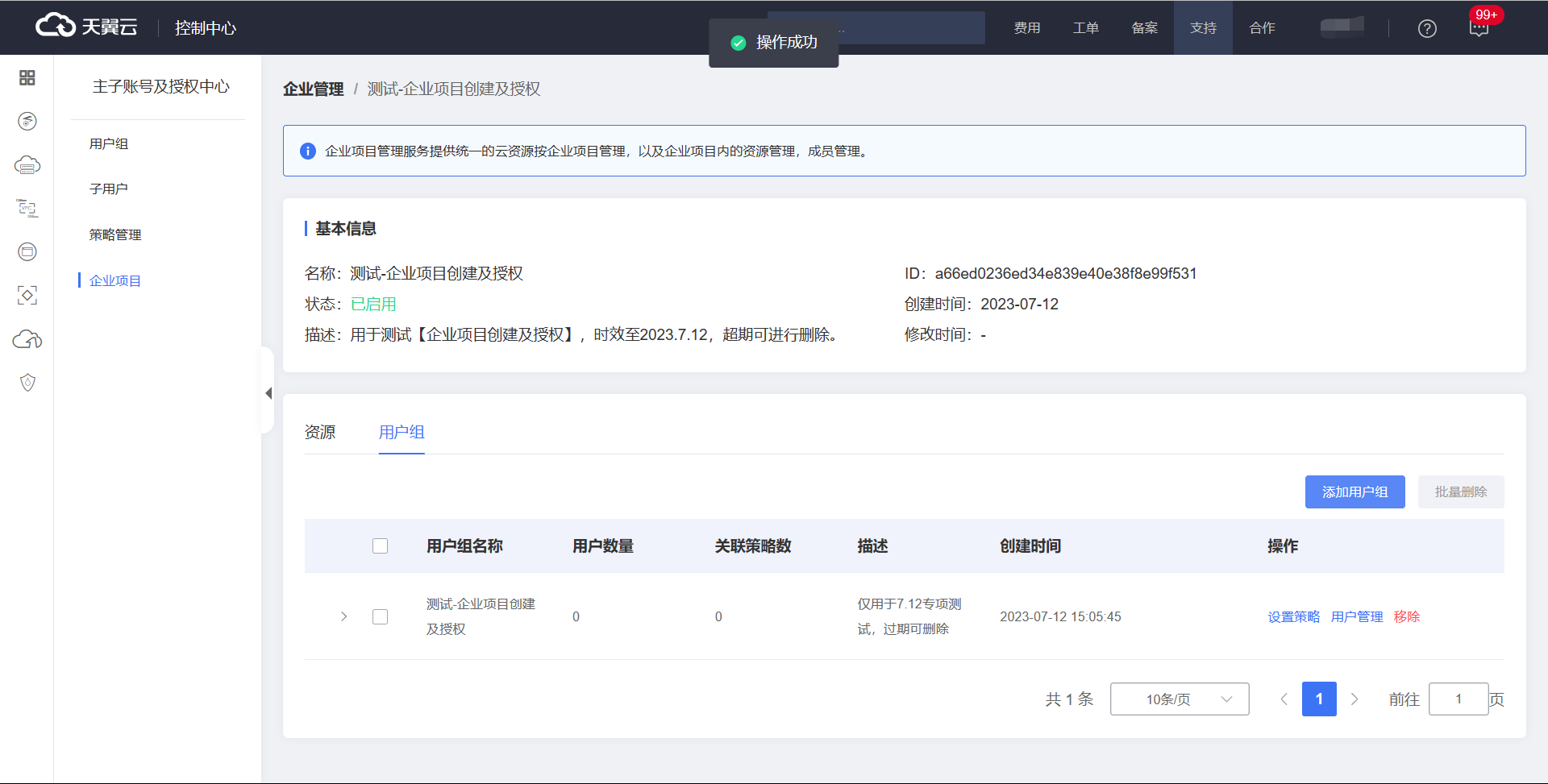Open the help question mark icon

[x=1427, y=28]
